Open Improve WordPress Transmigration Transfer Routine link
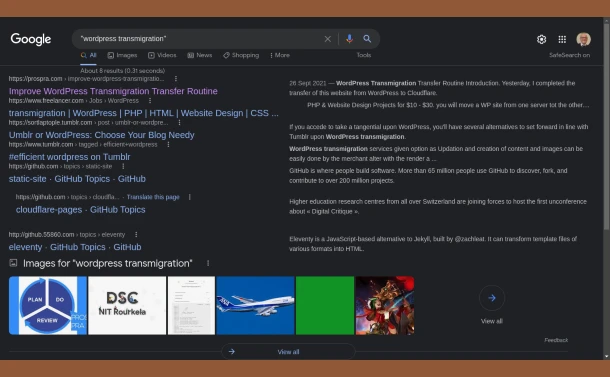610x377 pixels. 113,91
